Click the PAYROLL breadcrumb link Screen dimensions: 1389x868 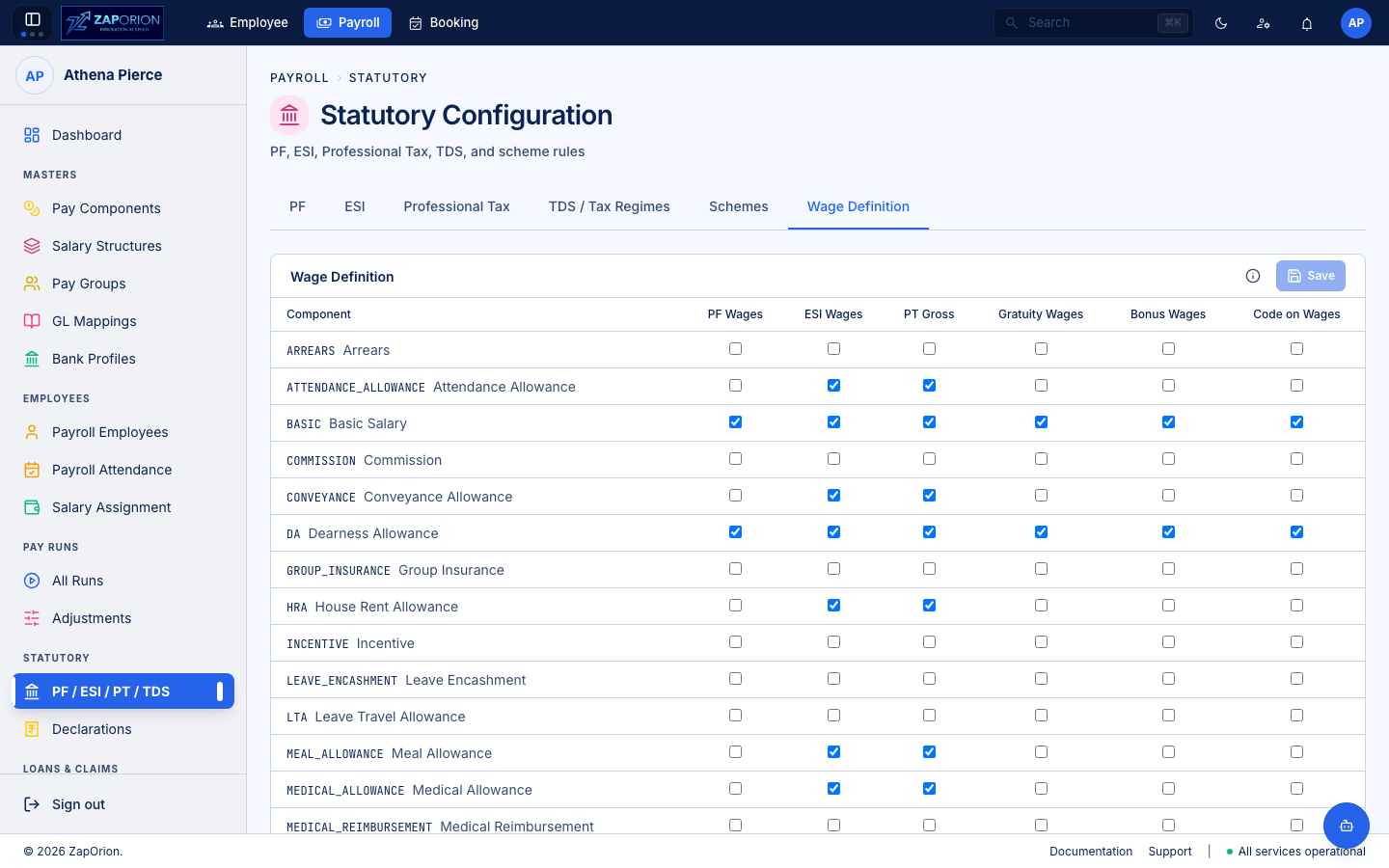(299, 78)
